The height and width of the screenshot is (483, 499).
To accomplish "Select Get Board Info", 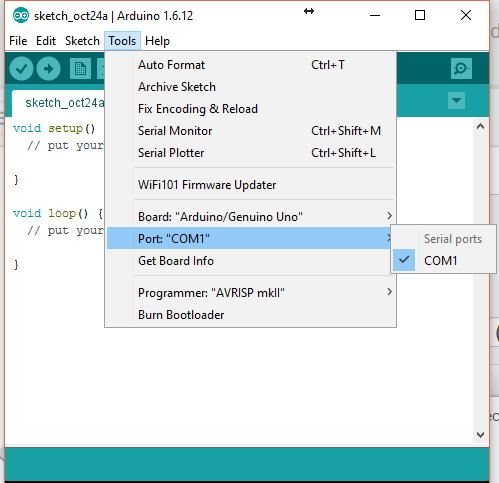I will pos(250,261).
